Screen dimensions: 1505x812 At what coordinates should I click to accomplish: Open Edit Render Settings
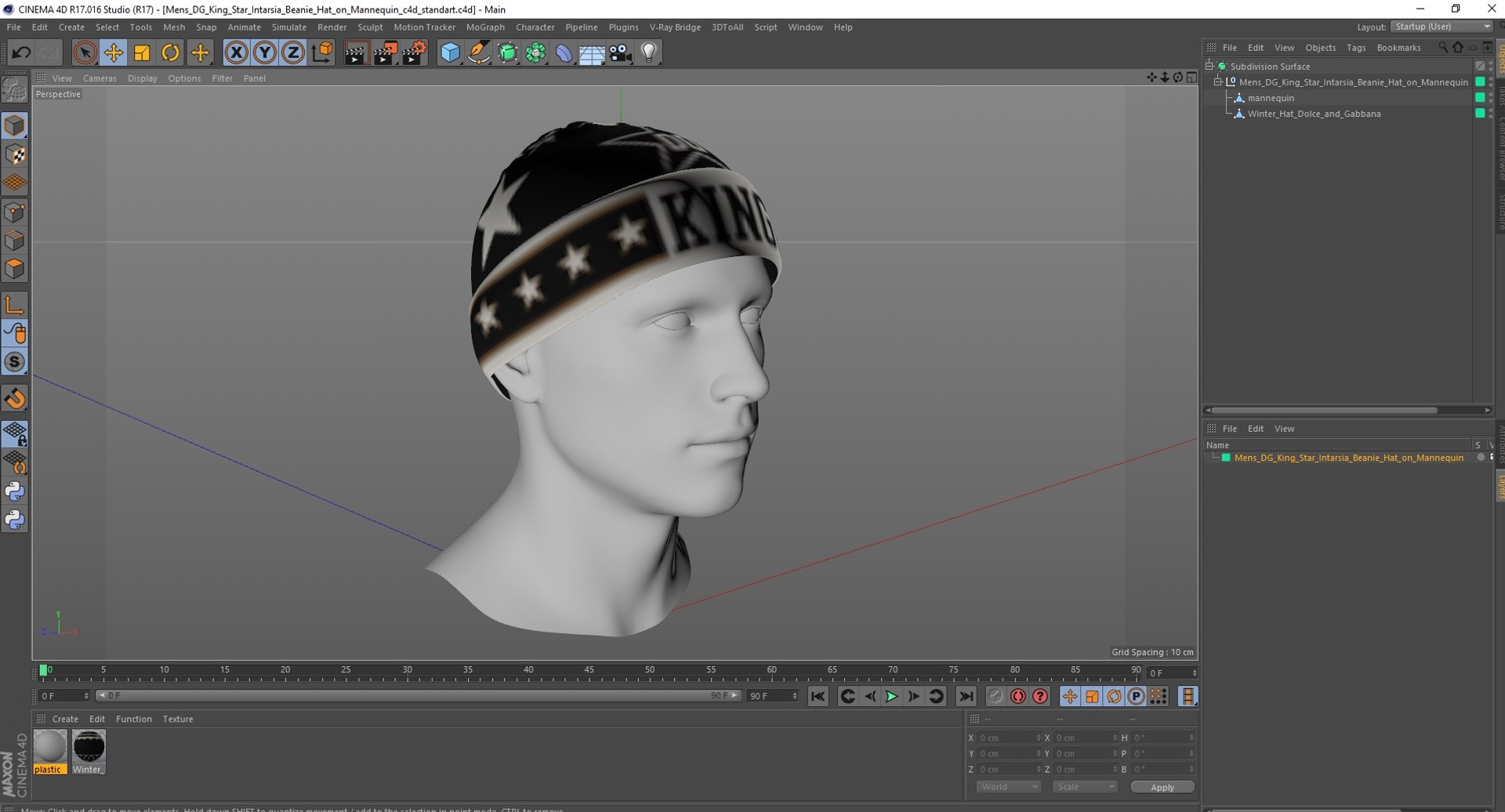click(414, 53)
